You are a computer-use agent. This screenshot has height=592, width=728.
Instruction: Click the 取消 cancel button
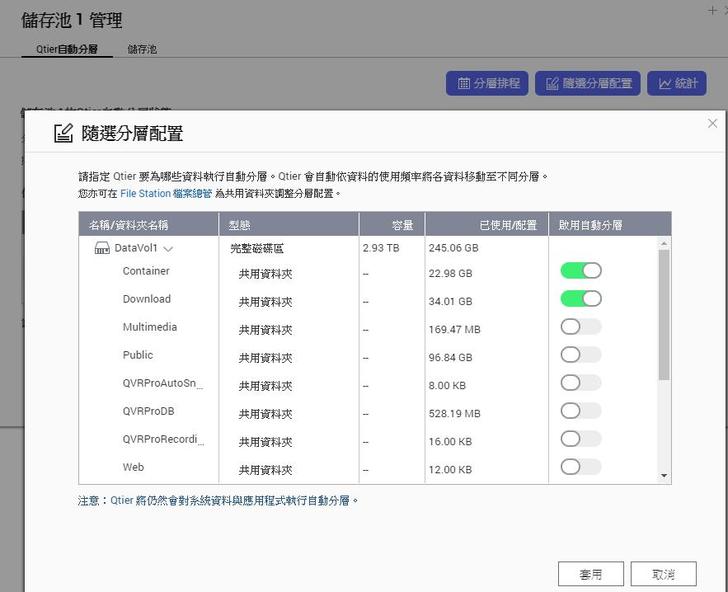[x=663, y=574]
